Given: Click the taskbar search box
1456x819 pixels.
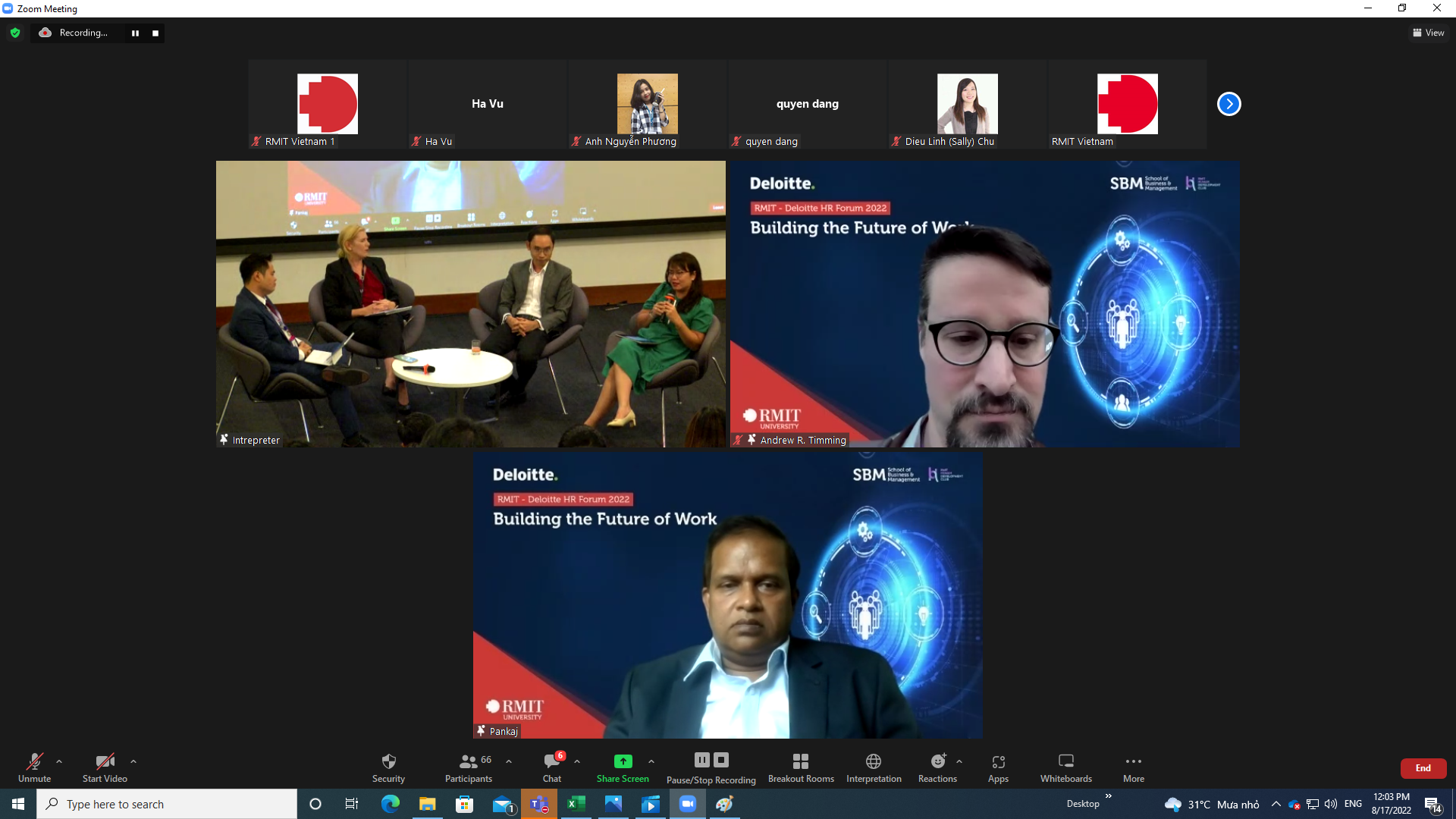Looking at the screenshot, I should [x=167, y=804].
